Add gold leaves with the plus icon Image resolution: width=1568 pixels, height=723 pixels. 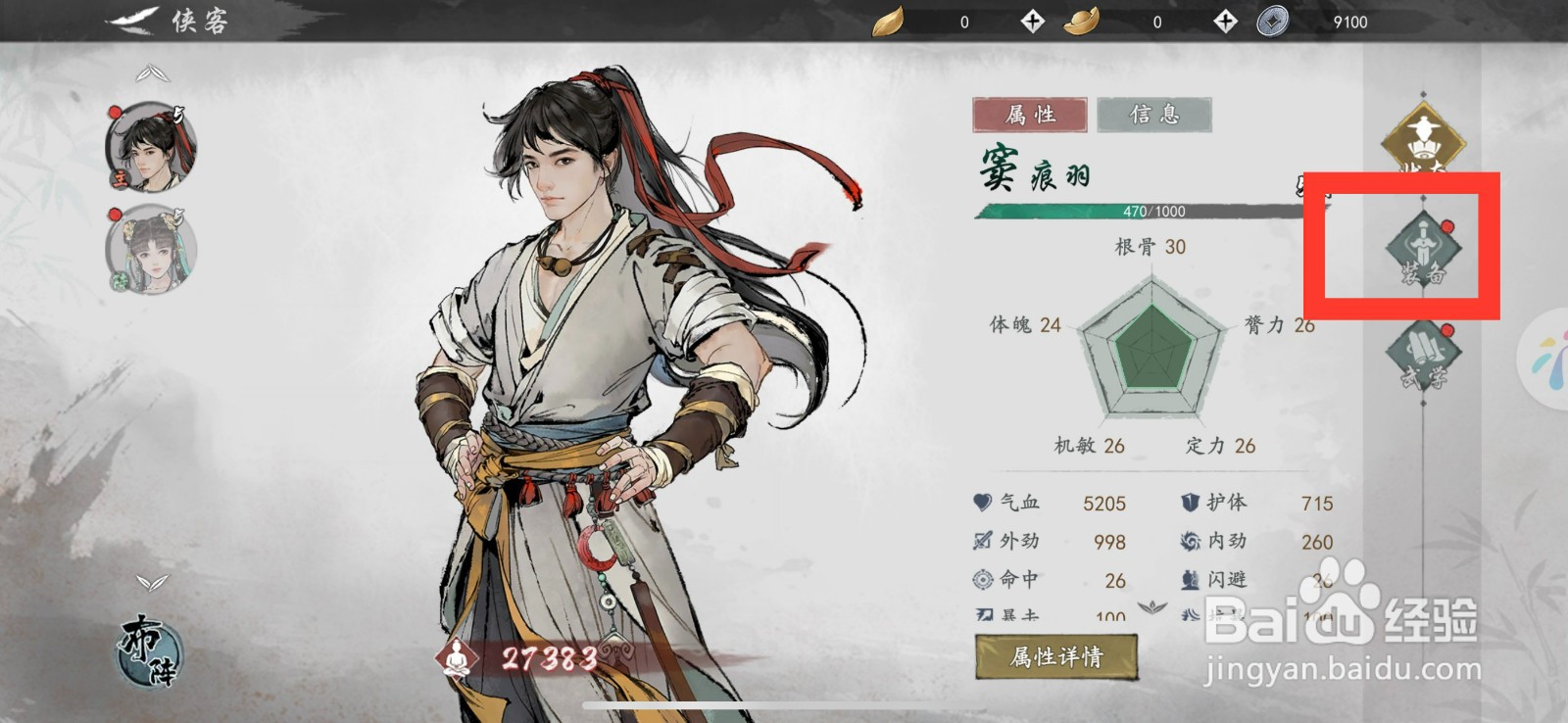click(1032, 22)
